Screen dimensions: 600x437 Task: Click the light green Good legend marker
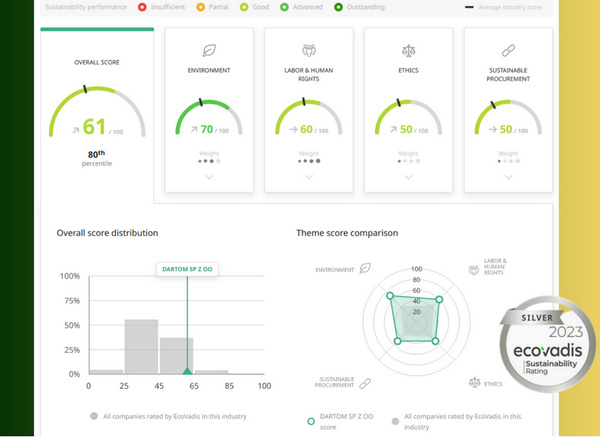tap(244, 7)
